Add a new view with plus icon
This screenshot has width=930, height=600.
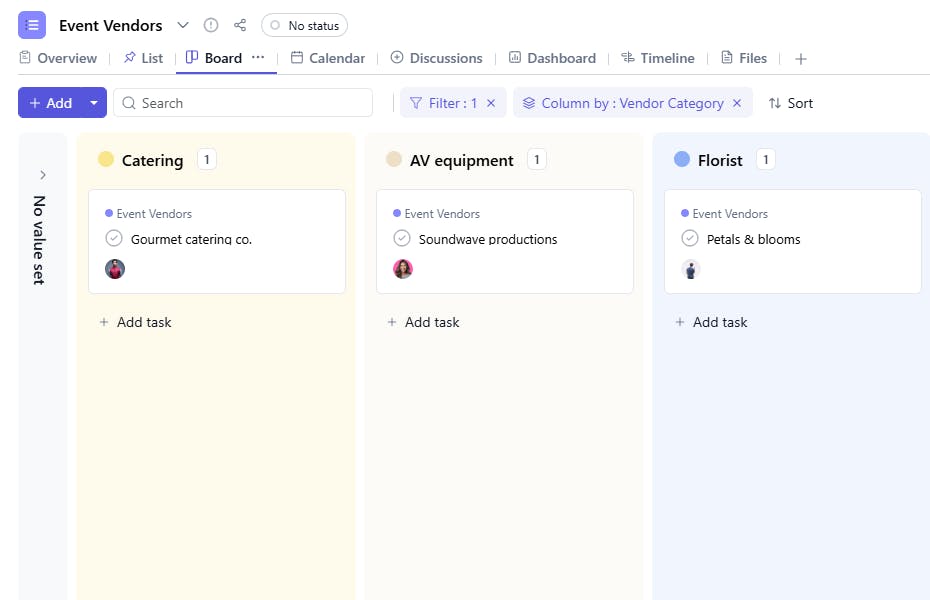pos(800,59)
